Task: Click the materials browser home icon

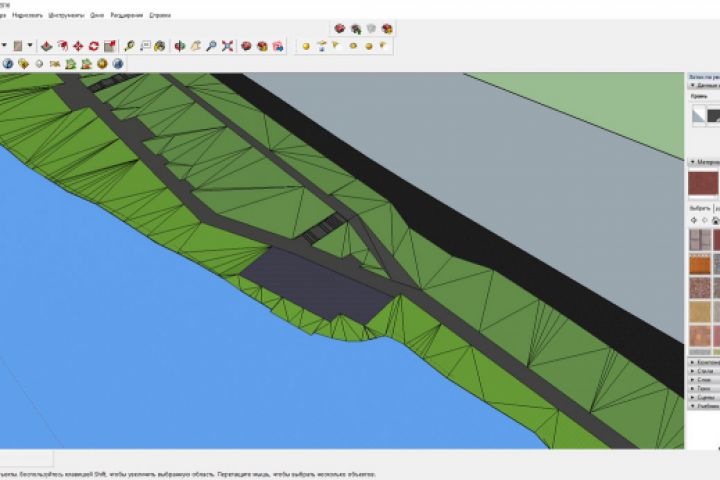Action: (x=715, y=221)
